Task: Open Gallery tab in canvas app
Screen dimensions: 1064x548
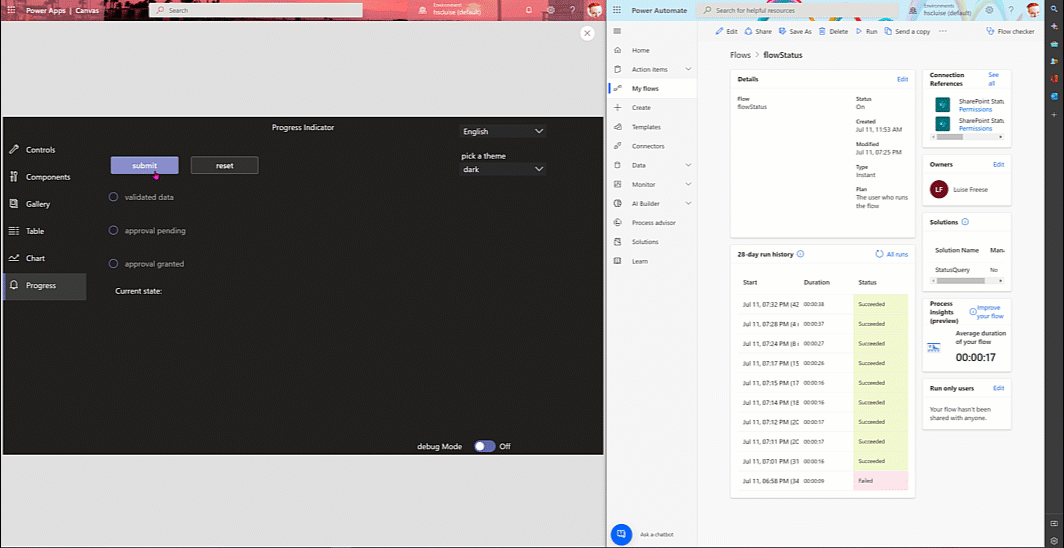Action: tap(45, 204)
